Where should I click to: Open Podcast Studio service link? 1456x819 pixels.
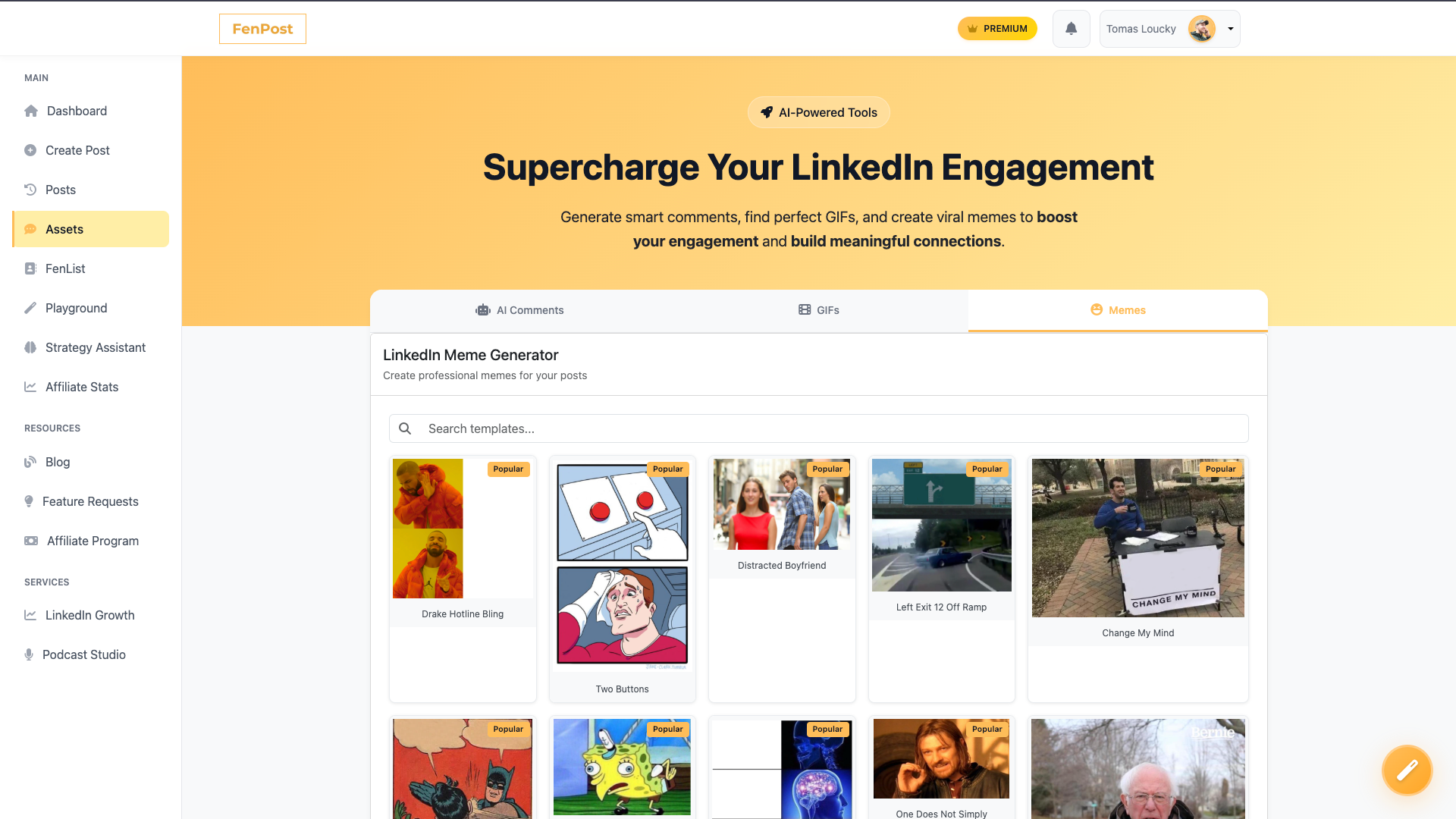point(91,654)
